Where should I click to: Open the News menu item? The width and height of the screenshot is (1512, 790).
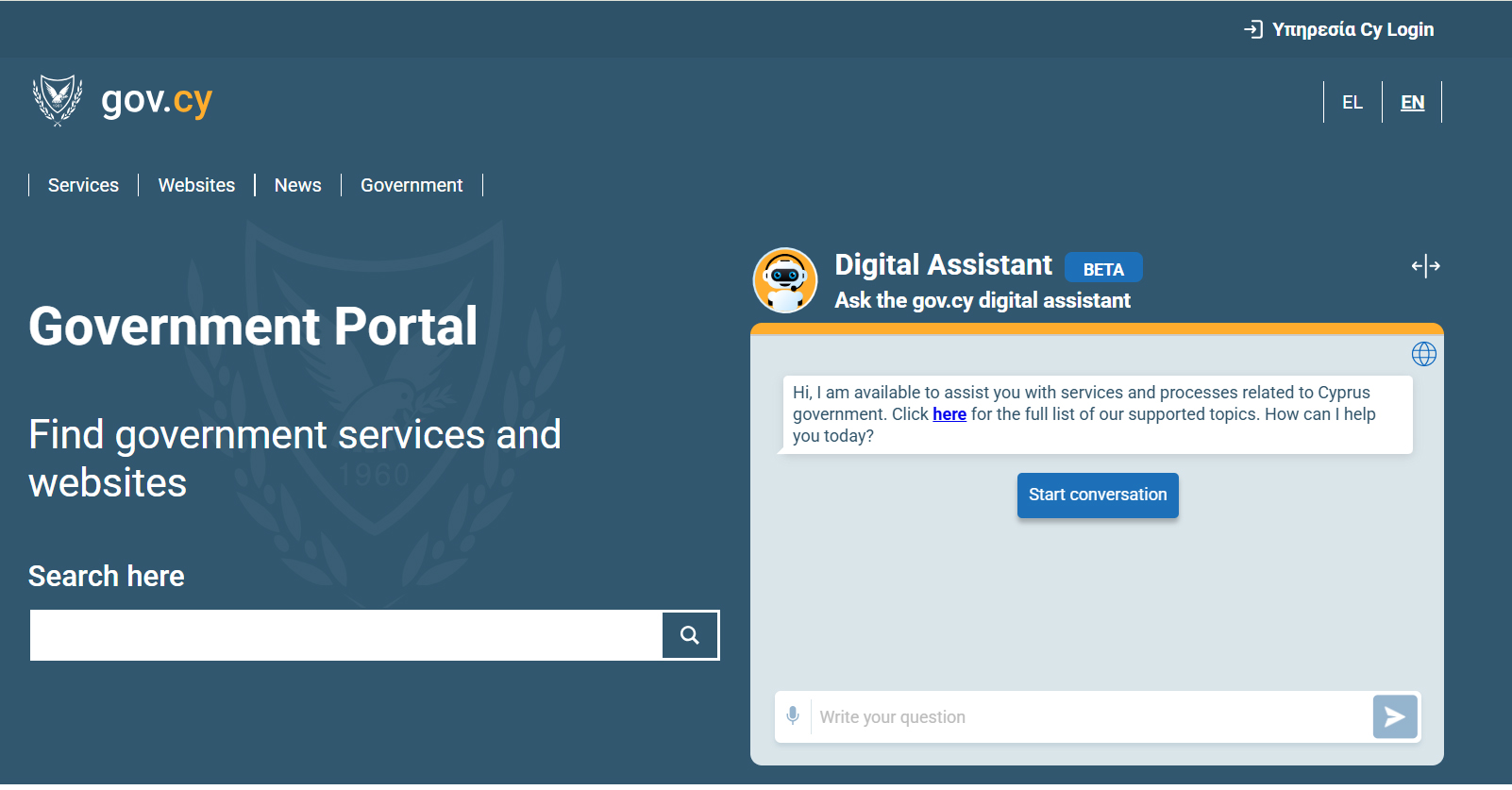[x=297, y=185]
